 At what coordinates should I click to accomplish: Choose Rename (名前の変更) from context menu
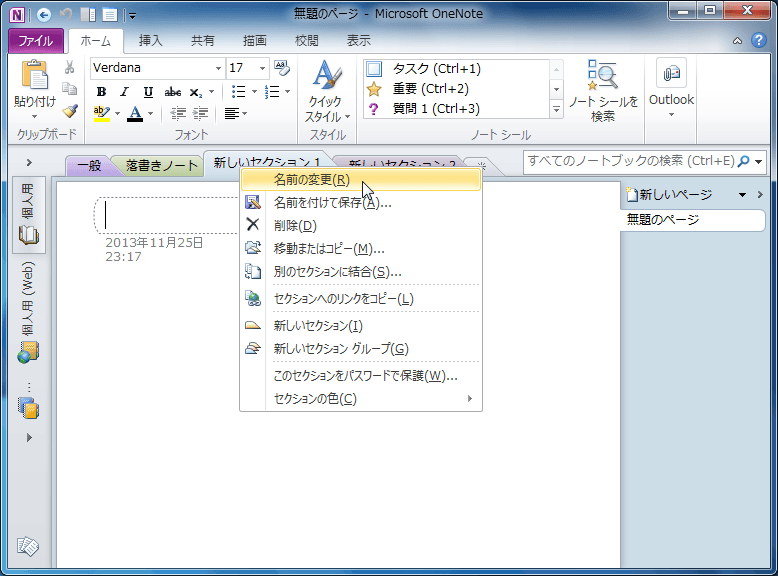point(361,180)
